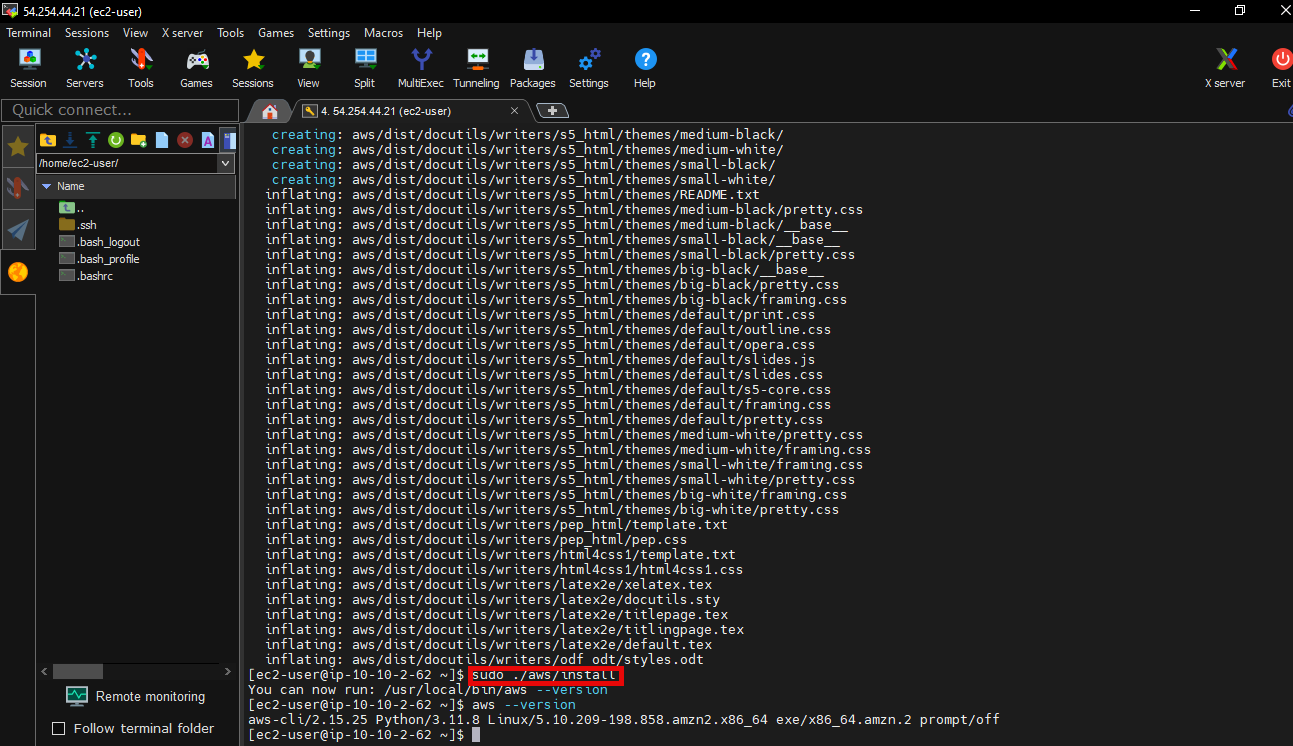Viewport: 1293px width, 746px height.
Task: Create a new folder in SFTP browser
Action: (x=139, y=140)
